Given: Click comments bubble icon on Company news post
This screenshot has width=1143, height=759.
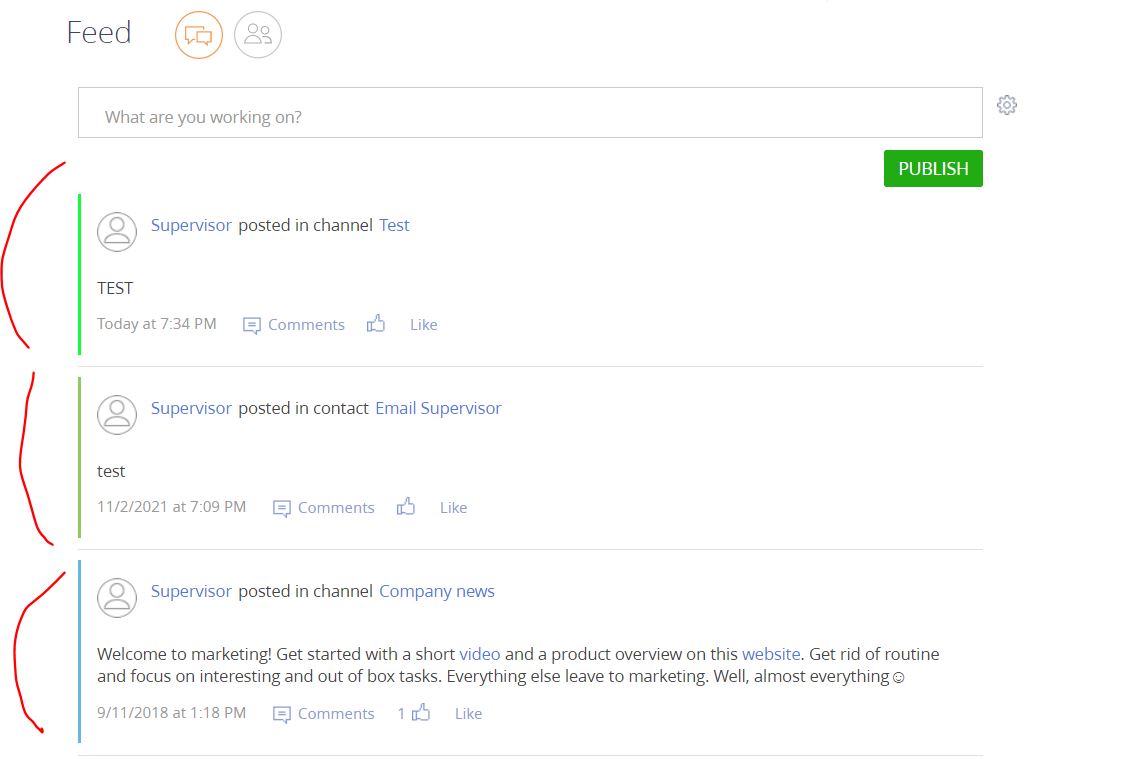Looking at the screenshot, I should click(x=281, y=714).
